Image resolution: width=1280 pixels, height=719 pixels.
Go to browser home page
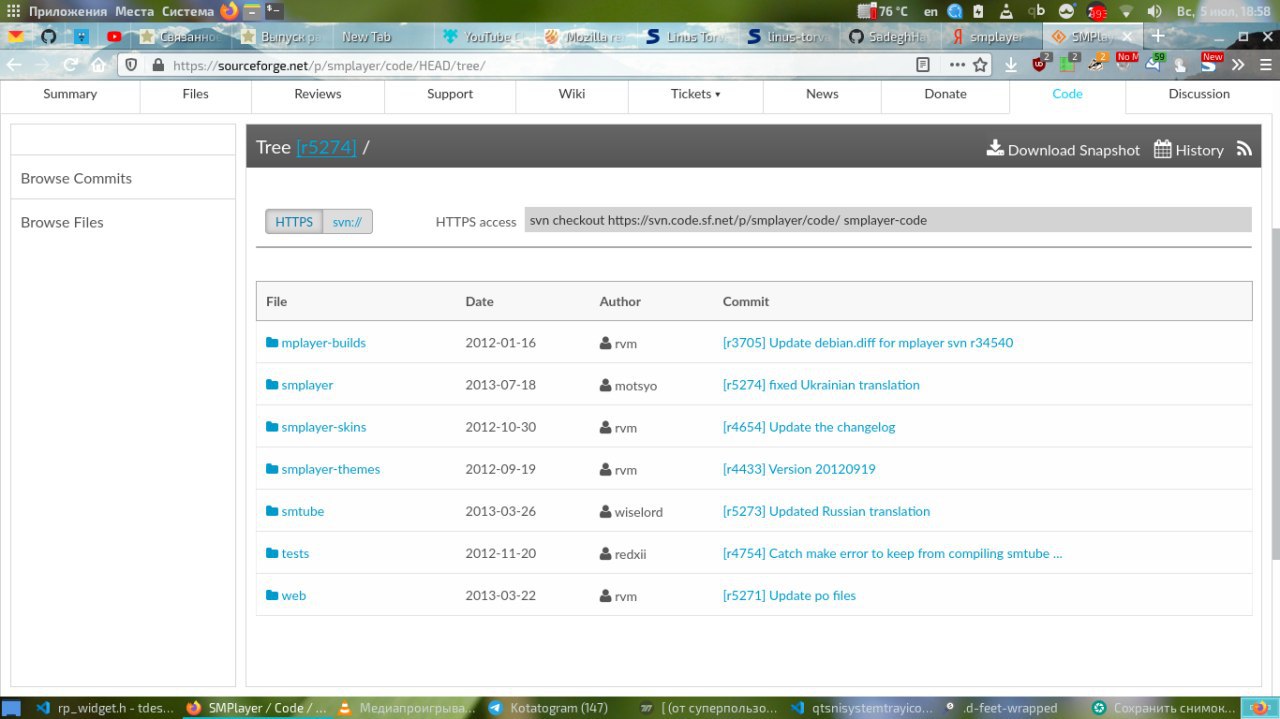[x=98, y=65]
